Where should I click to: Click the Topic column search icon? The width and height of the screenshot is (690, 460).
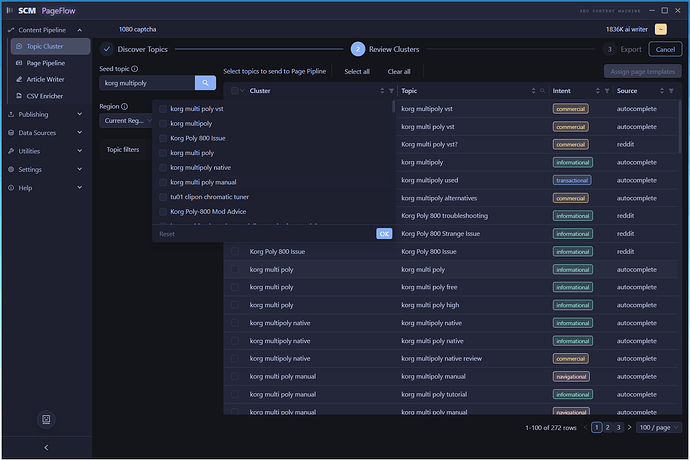(x=542, y=90)
